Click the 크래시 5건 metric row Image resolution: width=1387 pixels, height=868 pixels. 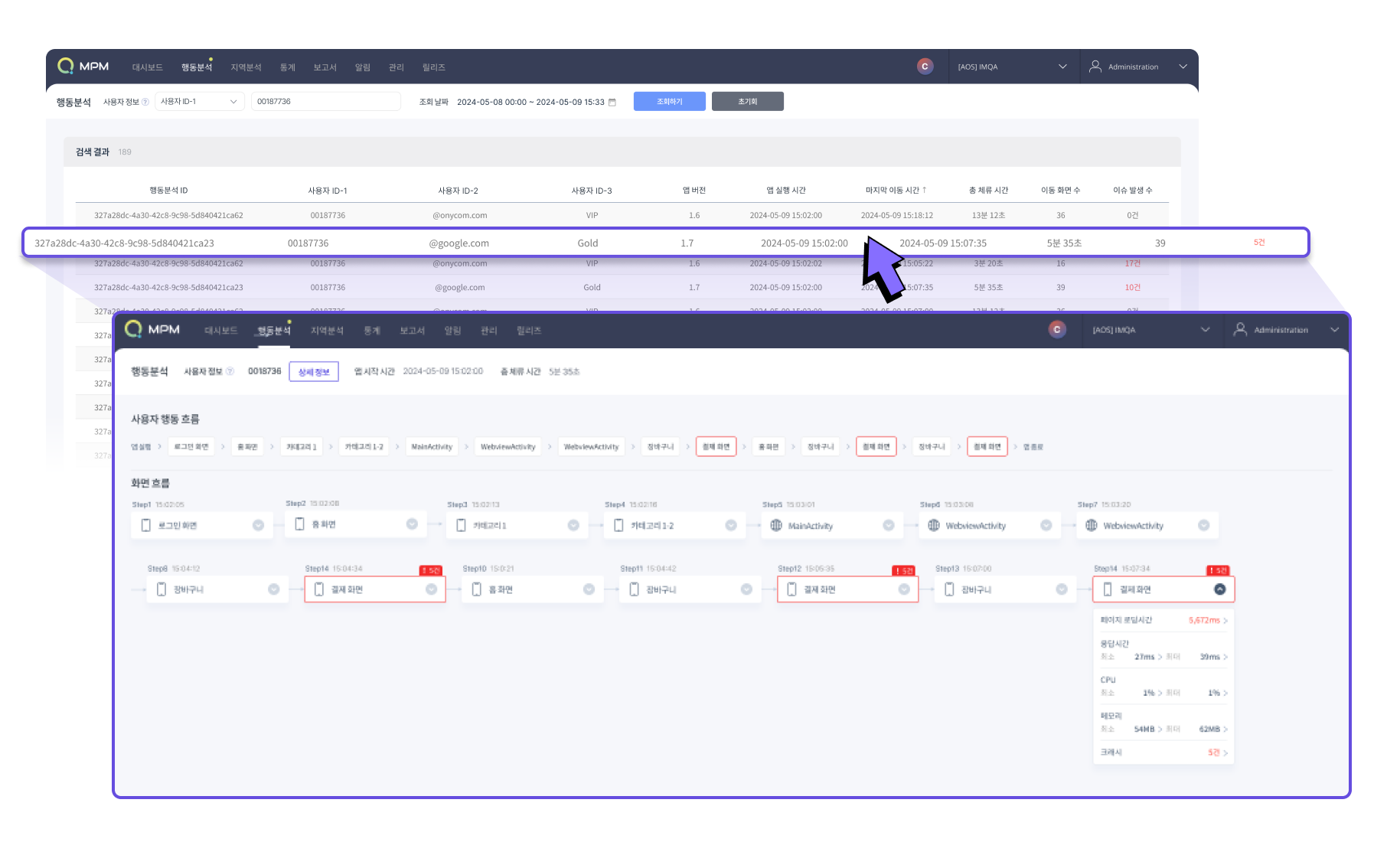1163,752
